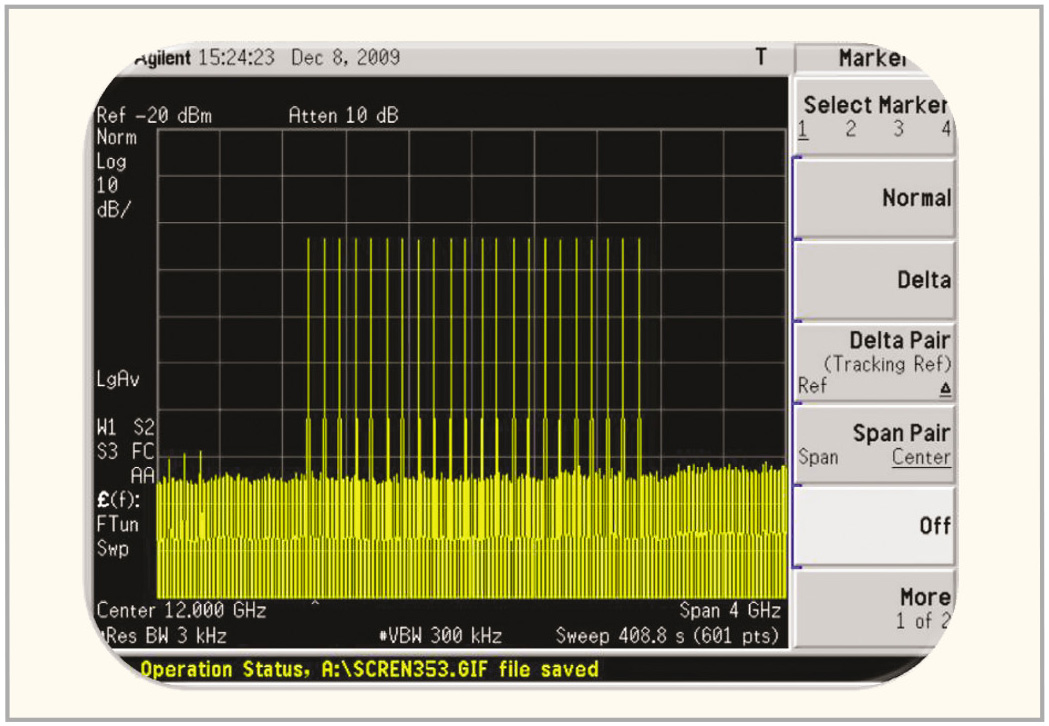Screen dimensions: 1049x726
Task: Choose Span in the Span Pair softkey
Action: coord(818,458)
